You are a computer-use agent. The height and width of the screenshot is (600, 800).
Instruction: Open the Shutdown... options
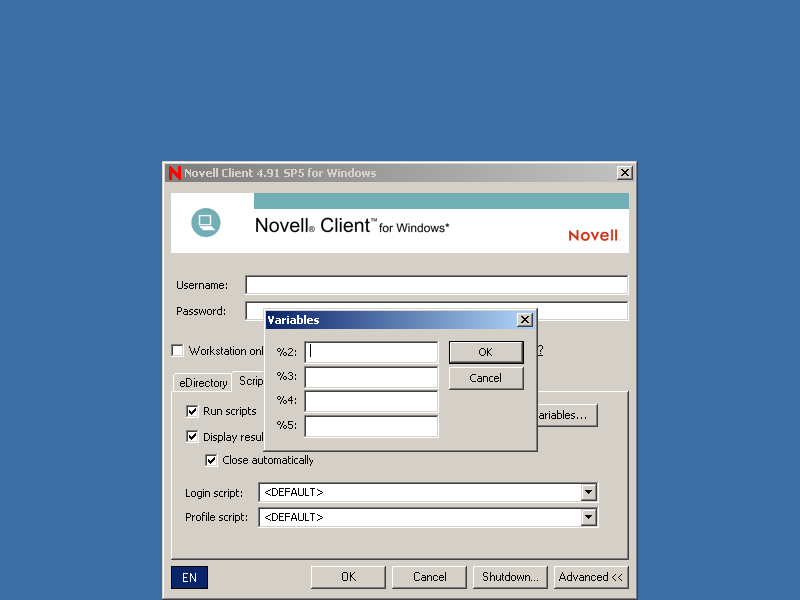point(510,577)
